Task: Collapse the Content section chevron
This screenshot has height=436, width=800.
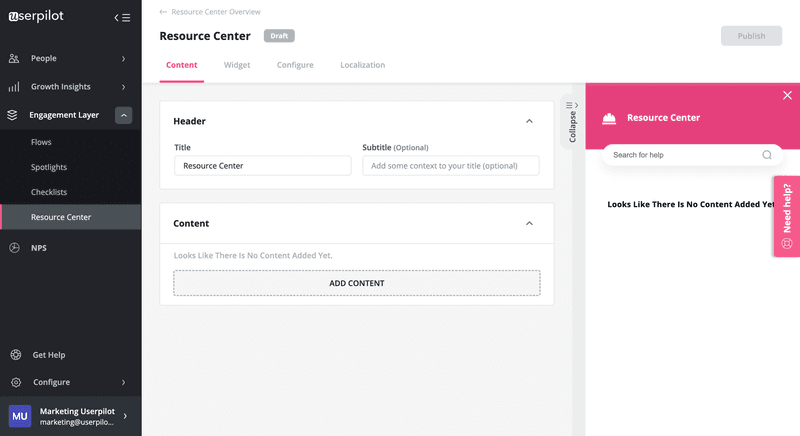Action: [x=529, y=224]
